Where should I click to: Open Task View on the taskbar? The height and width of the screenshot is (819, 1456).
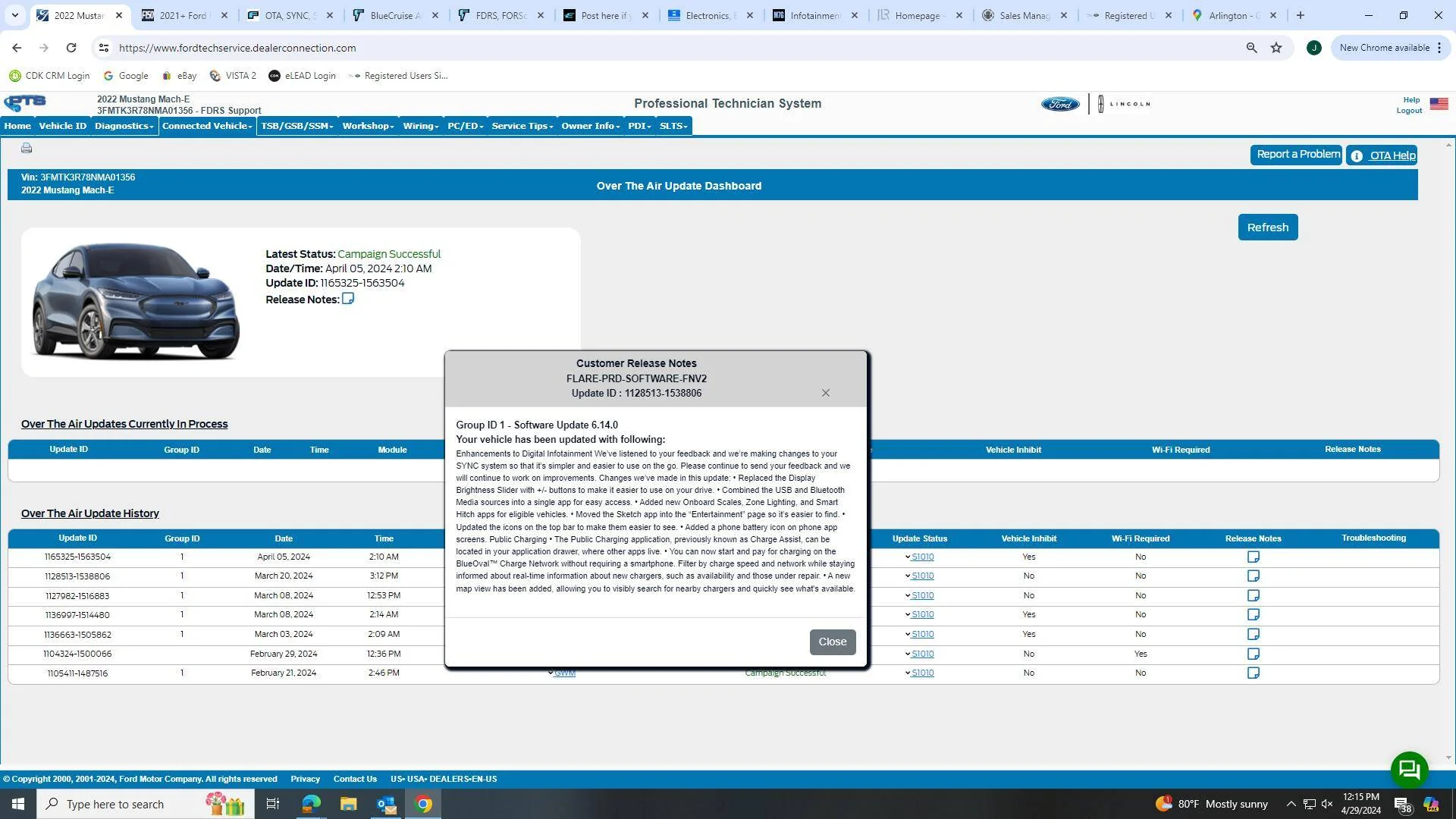click(273, 804)
